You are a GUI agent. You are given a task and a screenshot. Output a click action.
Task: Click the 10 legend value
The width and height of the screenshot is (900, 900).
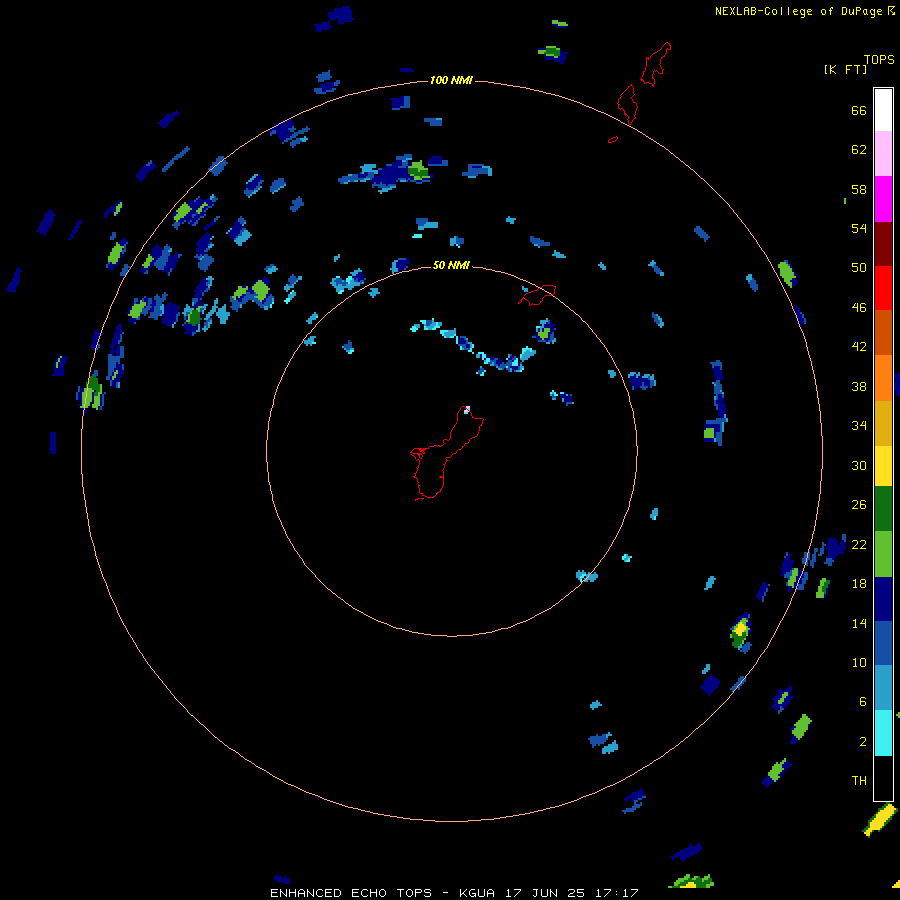tap(859, 663)
